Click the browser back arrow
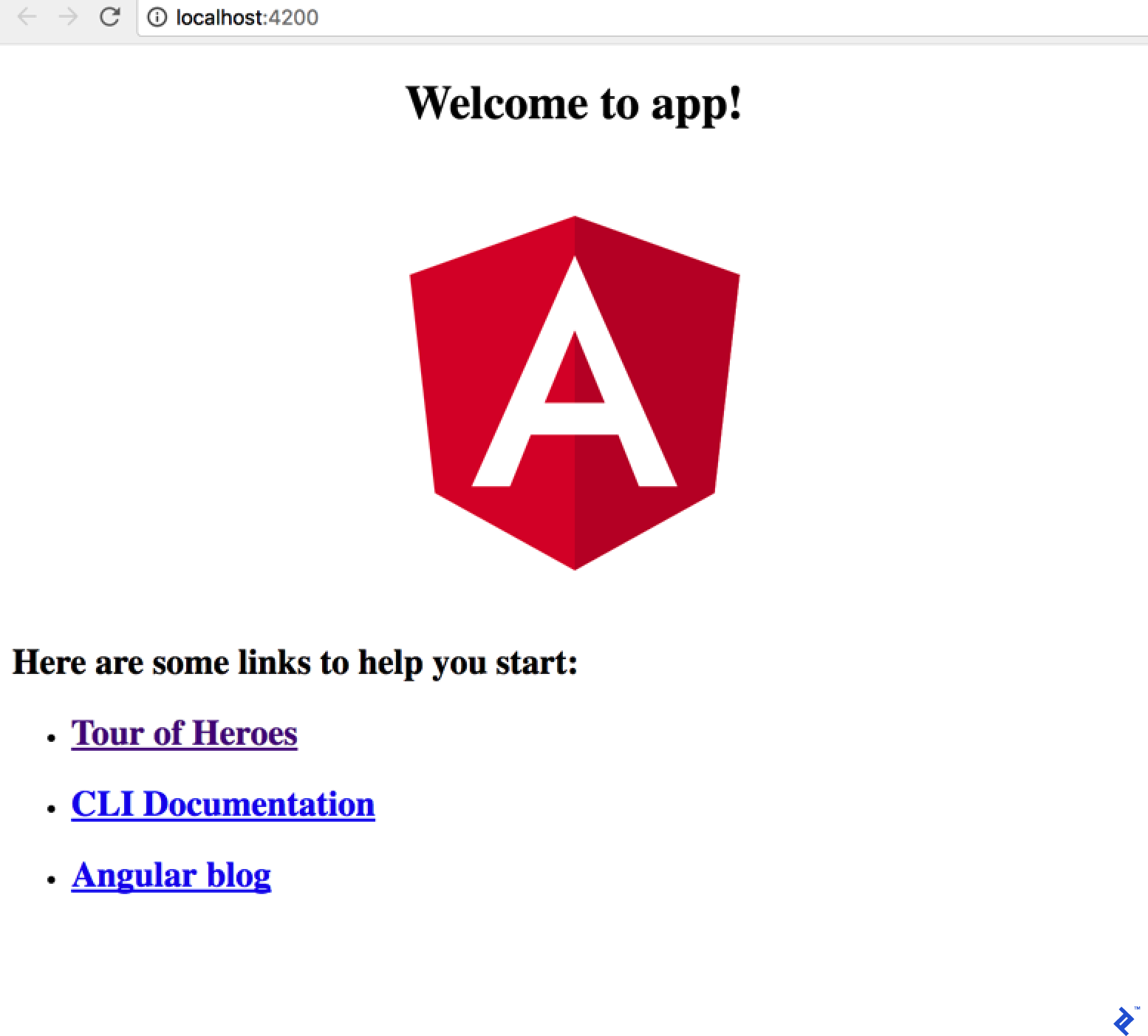 click(x=27, y=17)
